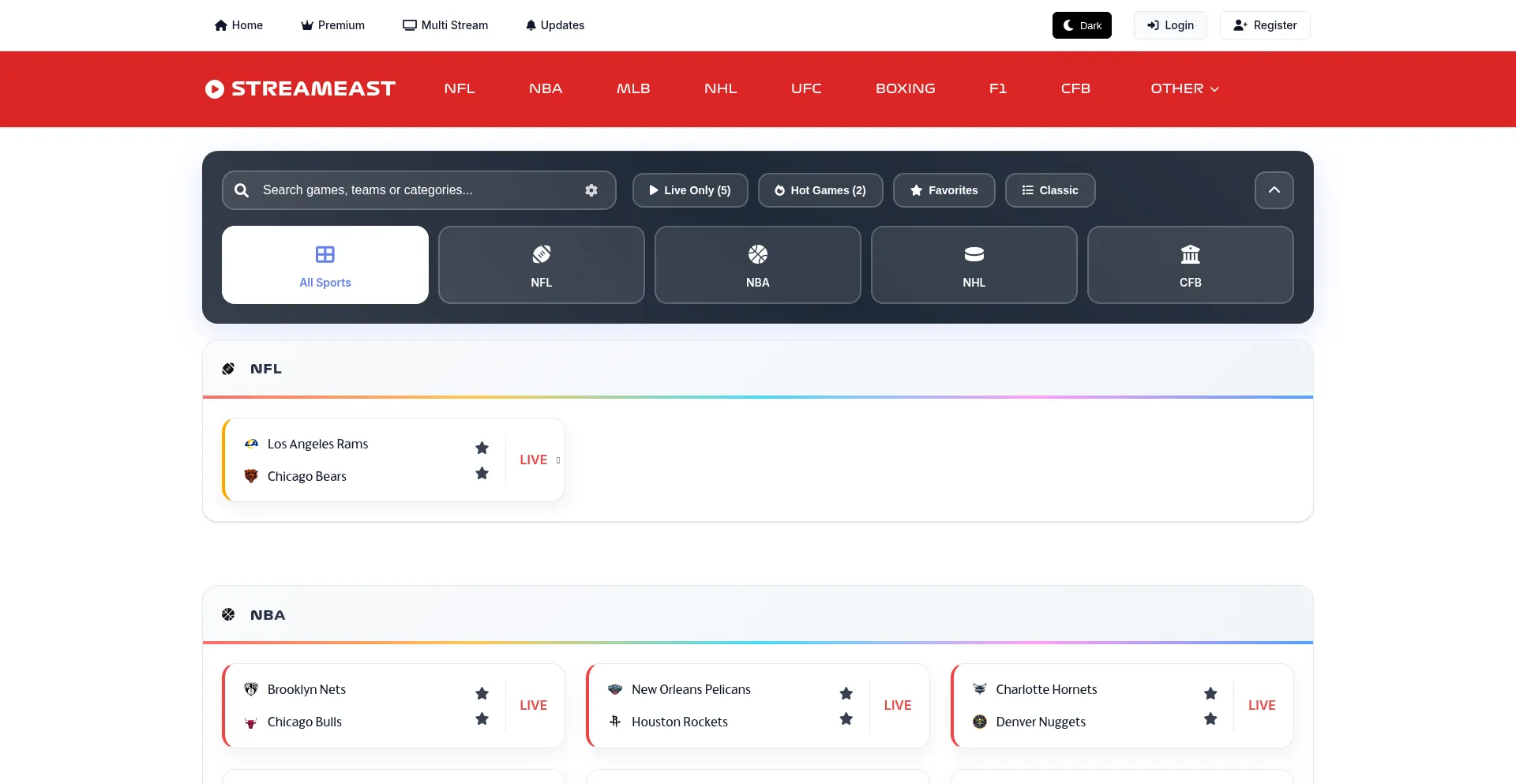Favorite the Brooklyn Nets star
Screen dimensions: 1516x784
[x=482, y=693]
